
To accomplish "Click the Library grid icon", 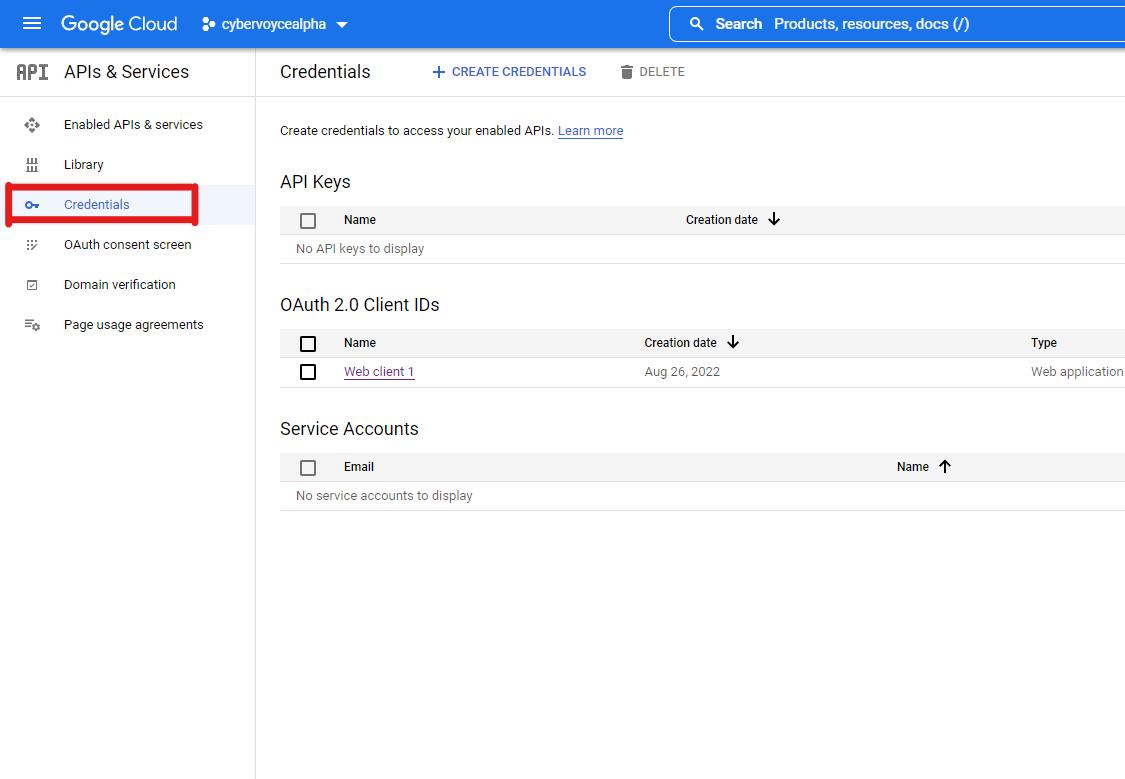I will tap(31, 164).
